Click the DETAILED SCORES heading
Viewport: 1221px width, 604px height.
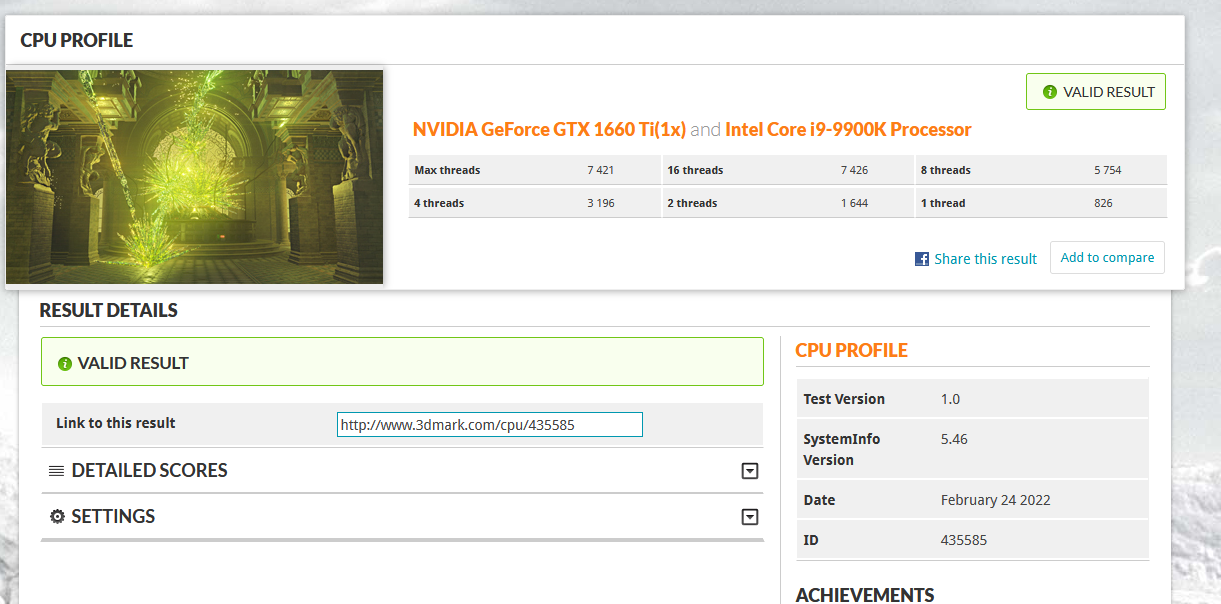pos(150,470)
